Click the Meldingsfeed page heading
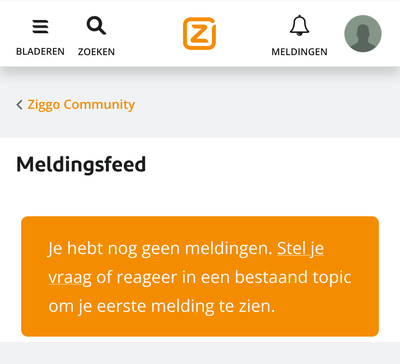Viewport: 400px width, 364px height. (81, 164)
